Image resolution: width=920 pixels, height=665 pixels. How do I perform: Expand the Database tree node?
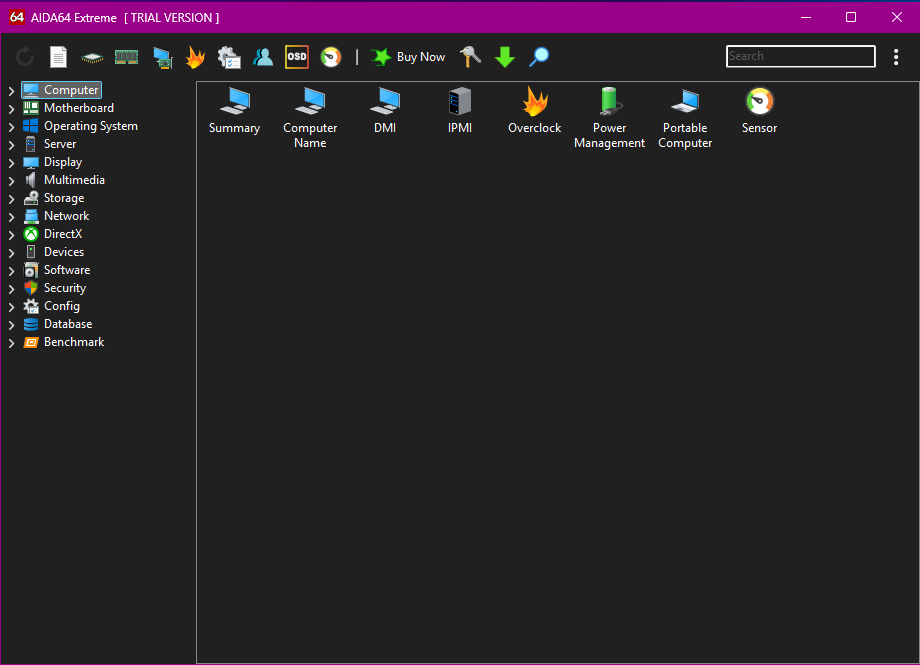11,325
